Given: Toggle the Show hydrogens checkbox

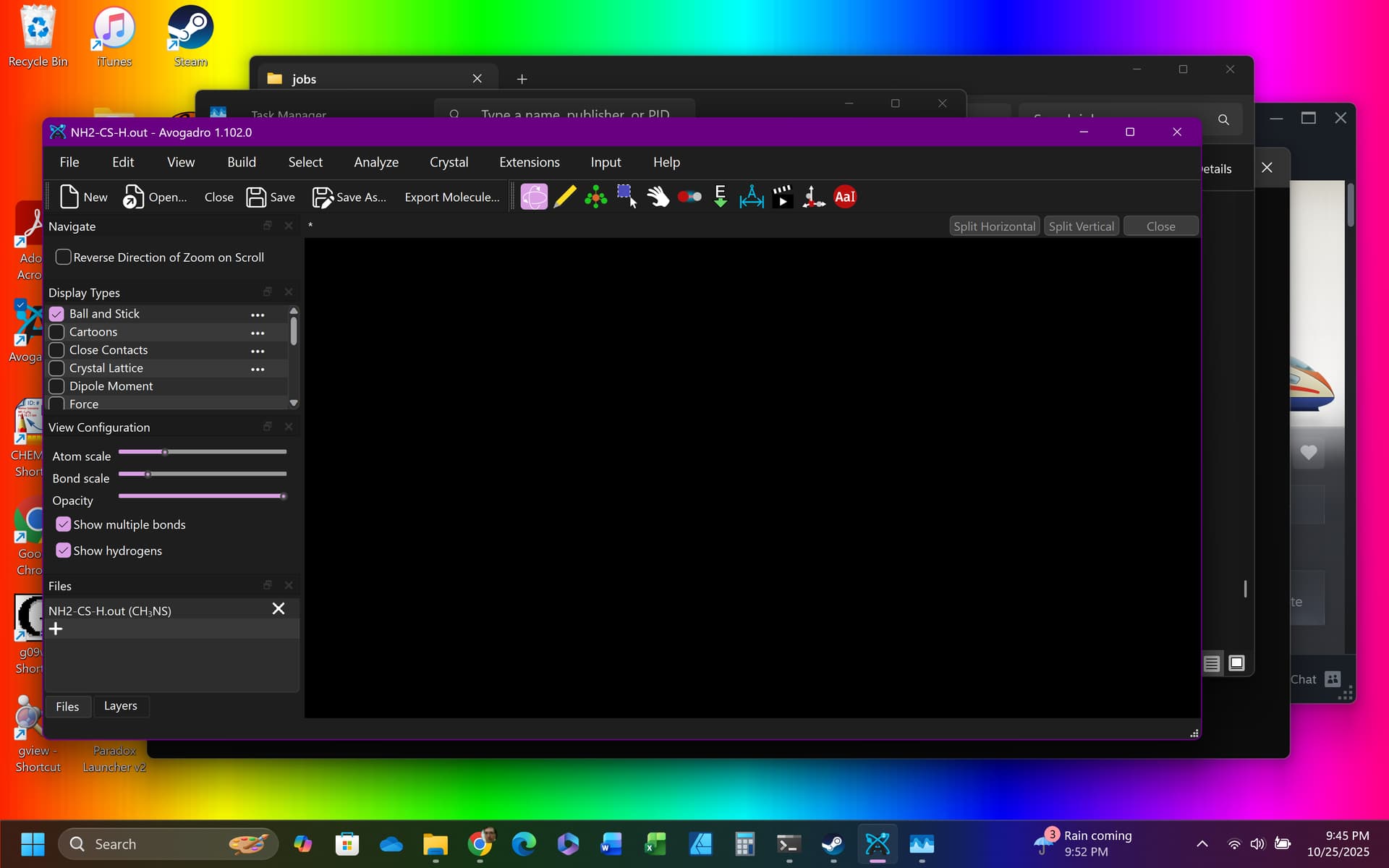Looking at the screenshot, I should [x=64, y=550].
